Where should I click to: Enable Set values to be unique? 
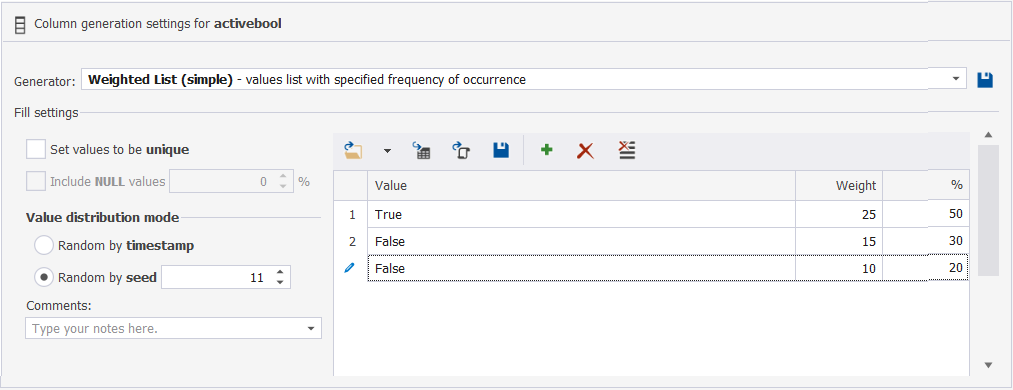coord(36,150)
